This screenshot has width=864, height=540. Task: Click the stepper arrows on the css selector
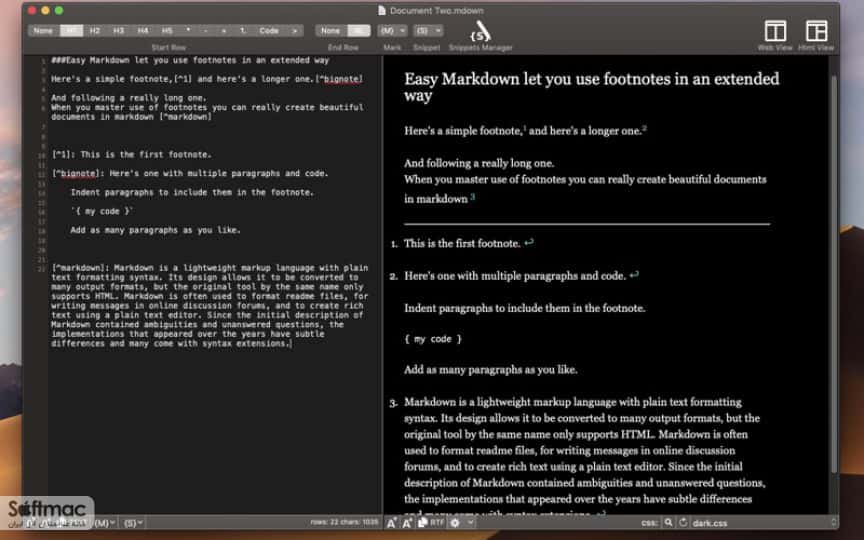click(834, 522)
